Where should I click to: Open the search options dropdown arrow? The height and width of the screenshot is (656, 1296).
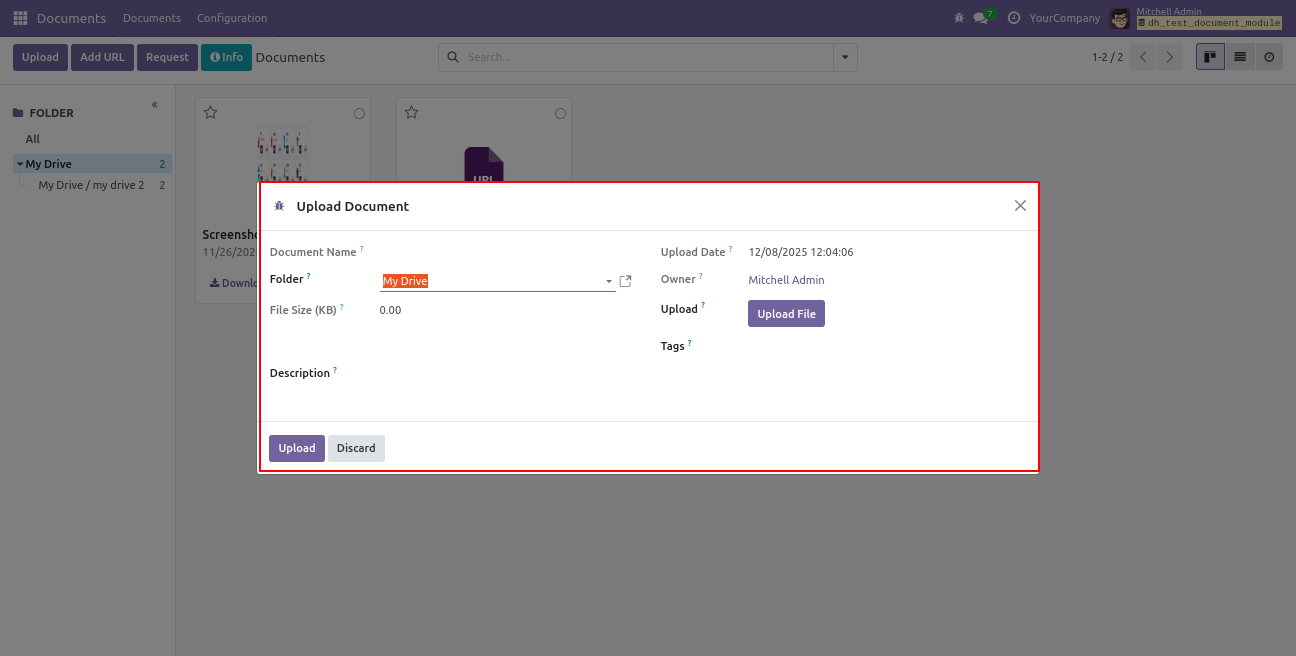(x=846, y=58)
